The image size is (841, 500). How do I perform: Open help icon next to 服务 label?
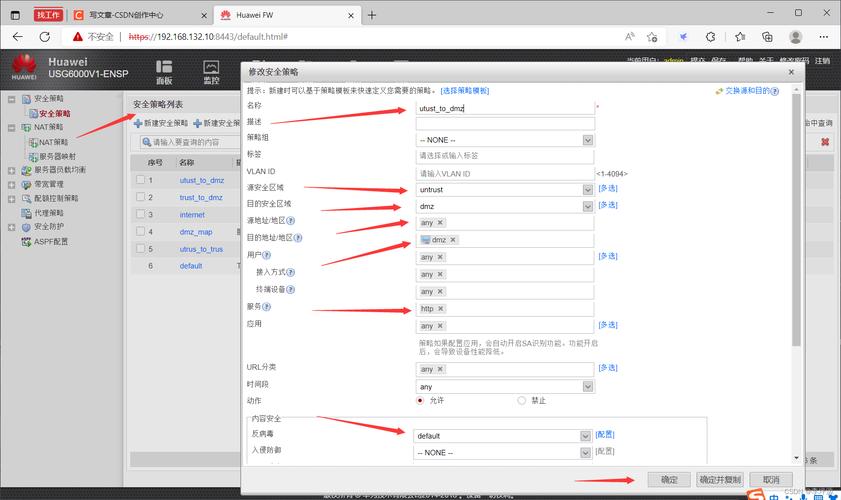coord(267,307)
